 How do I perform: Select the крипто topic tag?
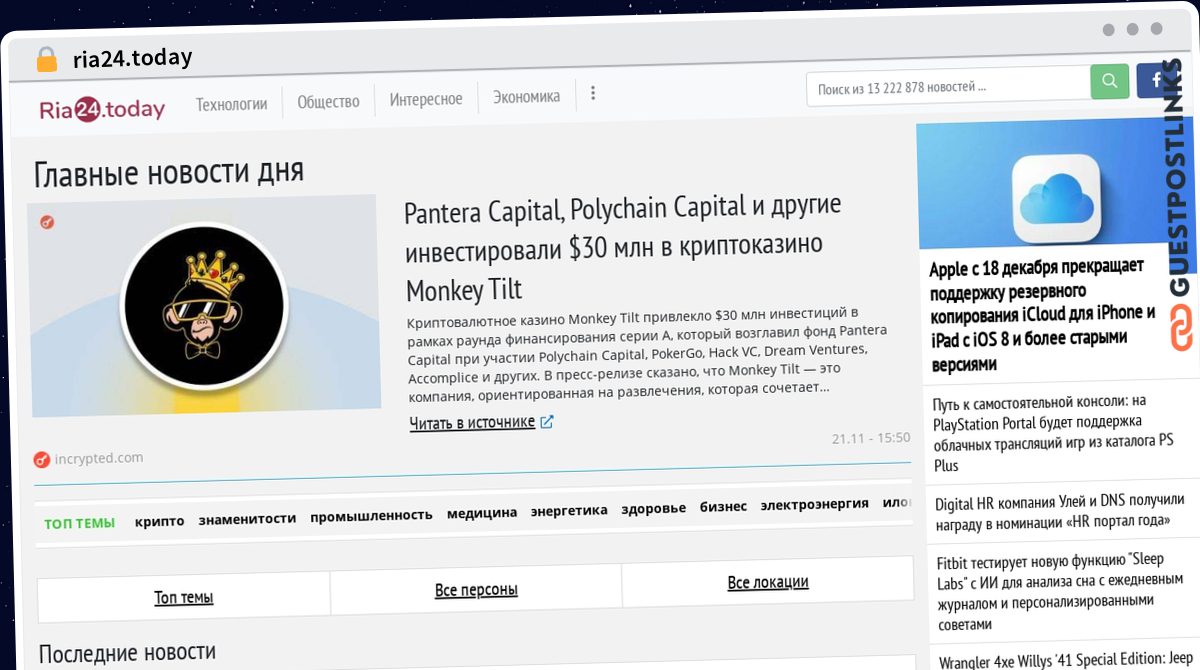click(159, 521)
